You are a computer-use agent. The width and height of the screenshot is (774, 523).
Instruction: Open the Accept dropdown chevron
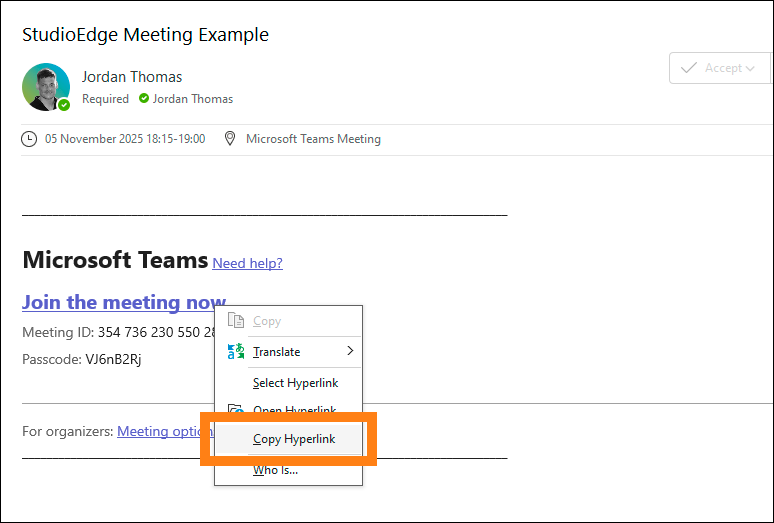750,69
